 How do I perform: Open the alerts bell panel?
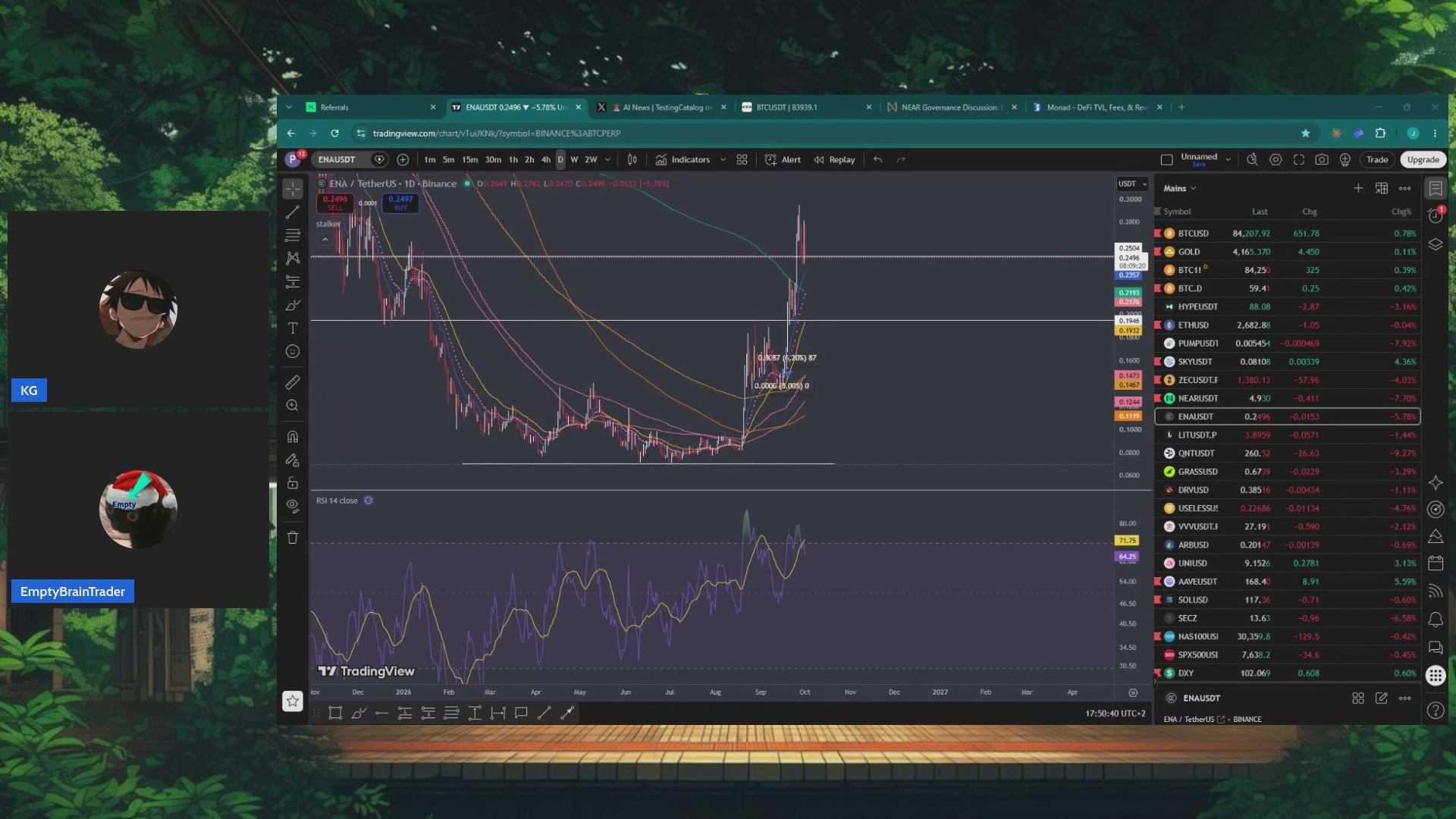[1436, 620]
